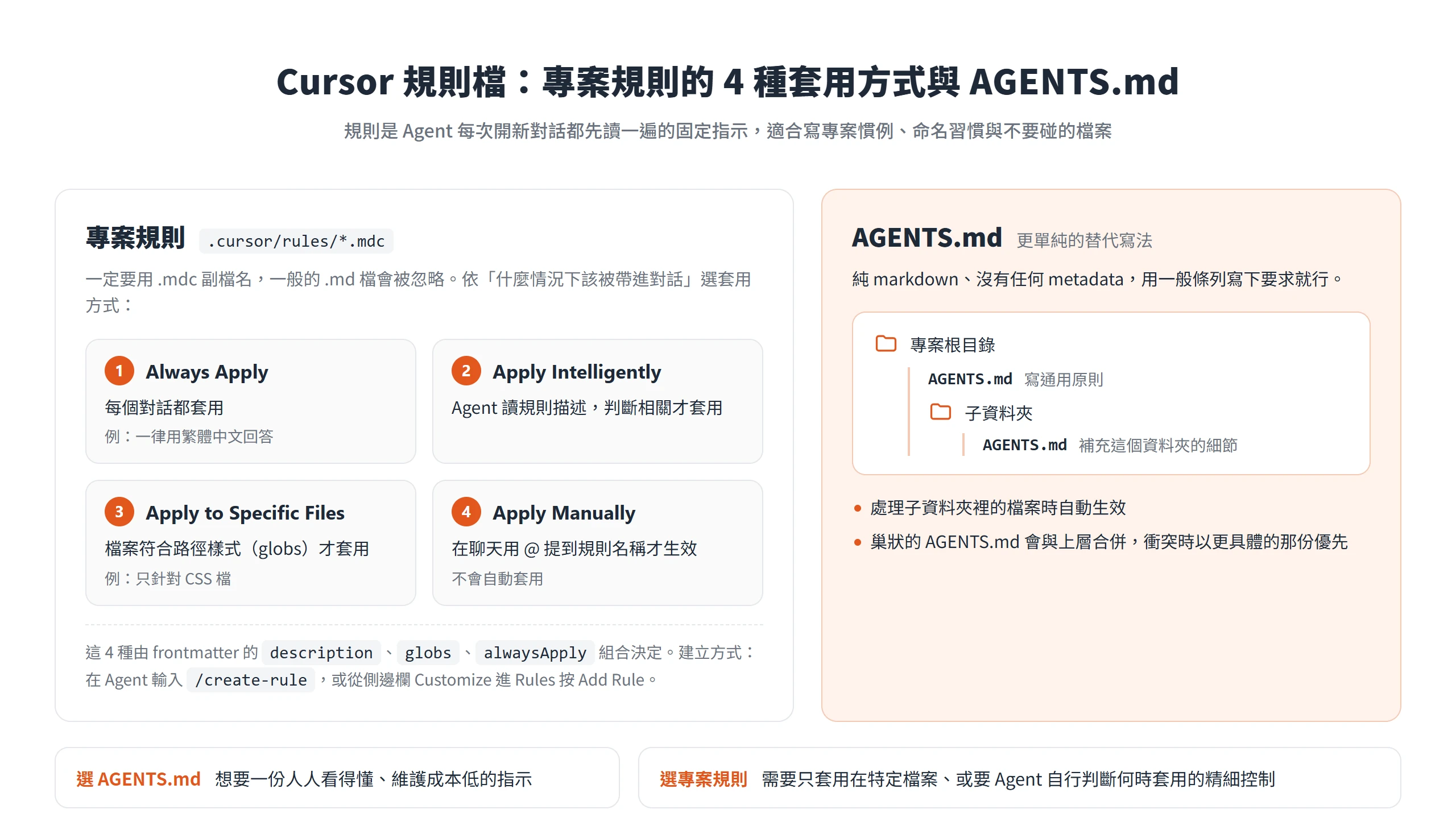Viewport: 1456px width, 822px height.
Task: Click the 專案規則 section heading
Action: coord(135,238)
